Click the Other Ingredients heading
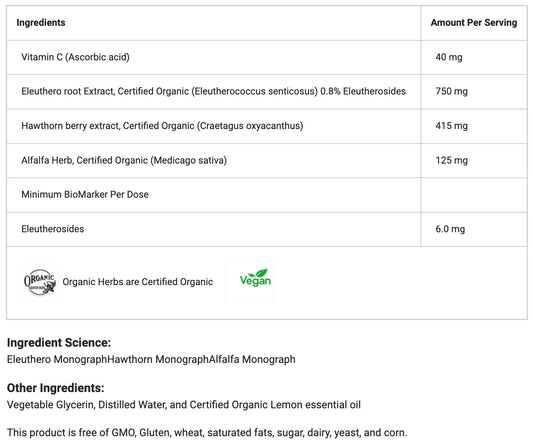Viewport: 533px width, 447px height. coord(55,388)
